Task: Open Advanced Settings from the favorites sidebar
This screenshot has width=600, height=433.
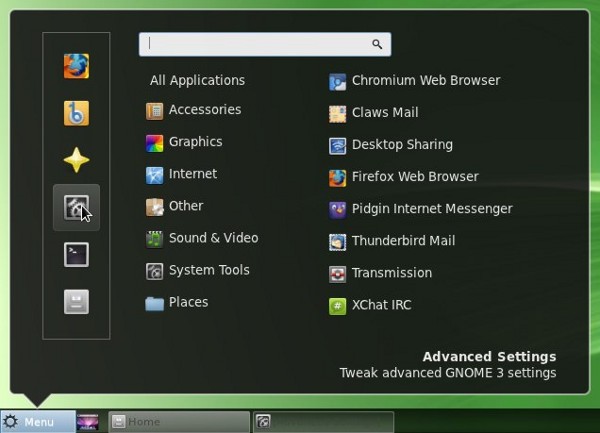Action: point(76,207)
